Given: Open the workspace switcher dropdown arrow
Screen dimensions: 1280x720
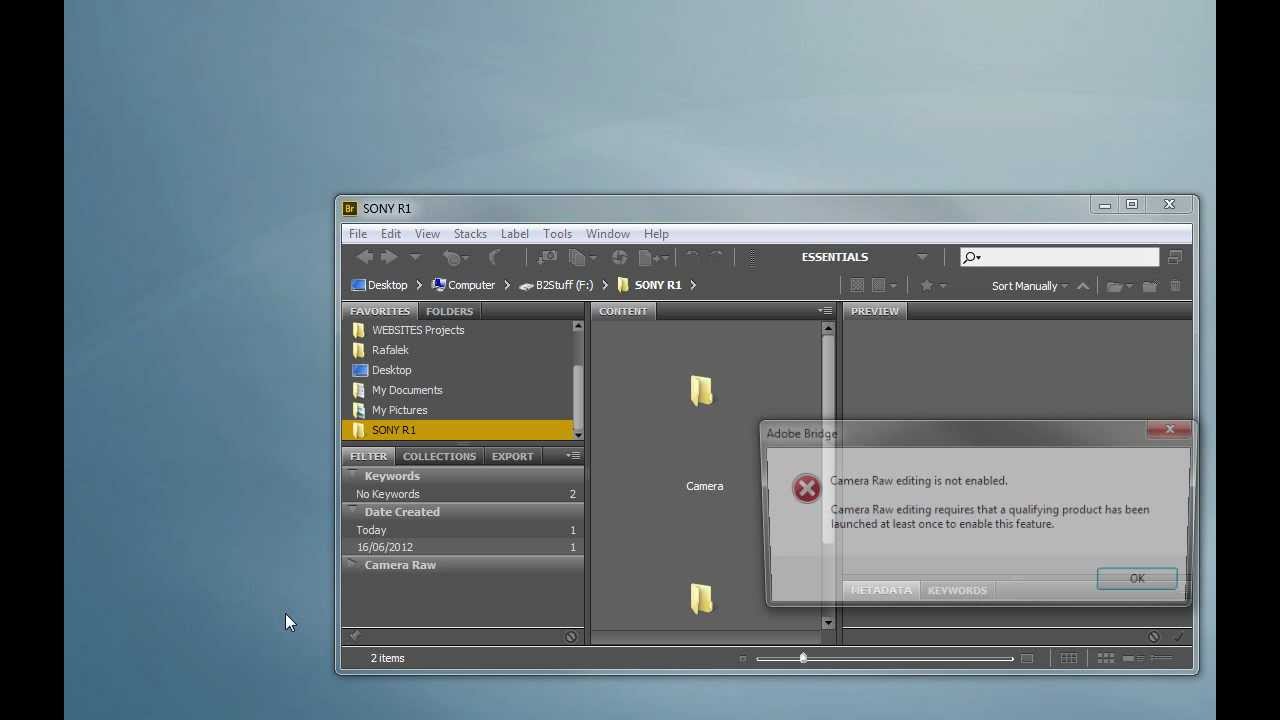Looking at the screenshot, I should coord(922,258).
